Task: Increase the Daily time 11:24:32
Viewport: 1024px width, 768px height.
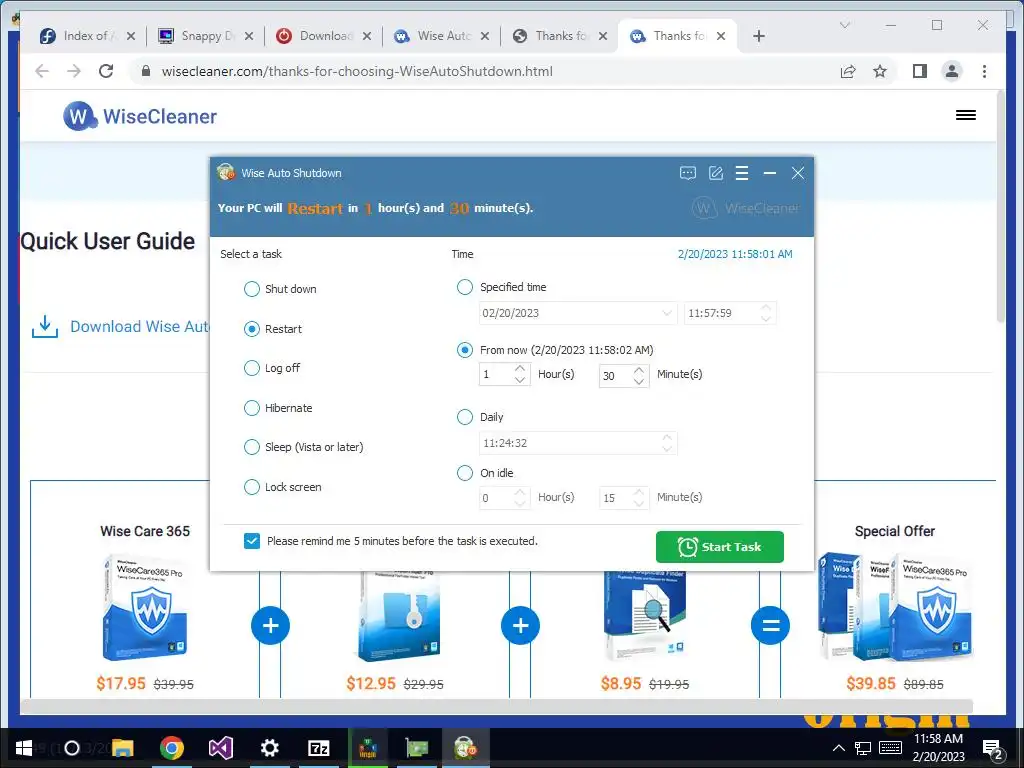Action: click(667, 438)
